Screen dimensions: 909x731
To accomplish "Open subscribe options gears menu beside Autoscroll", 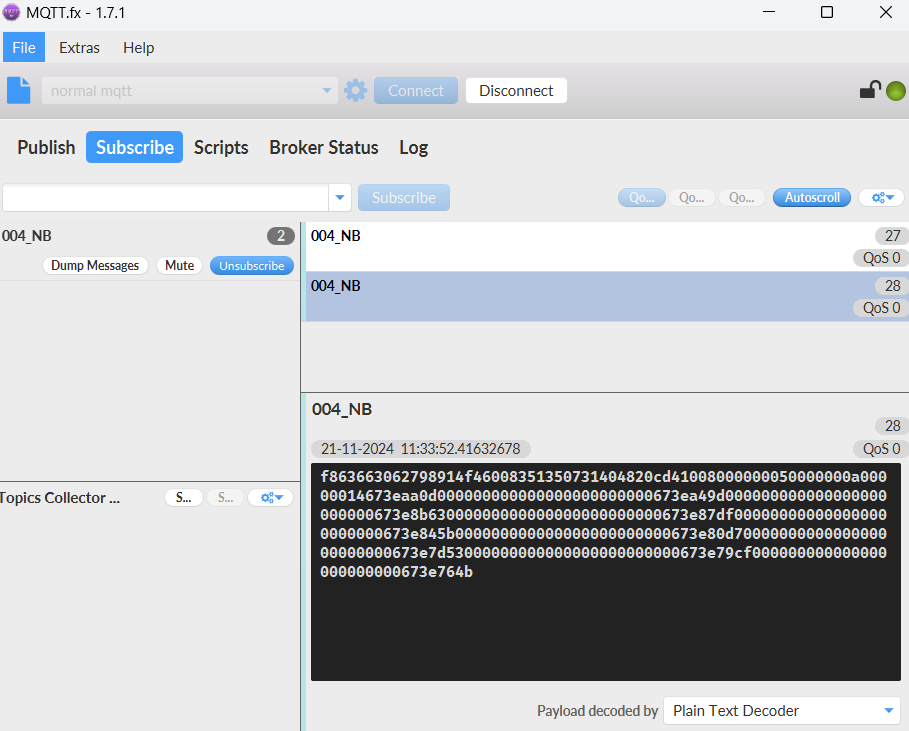I will (882, 198).
